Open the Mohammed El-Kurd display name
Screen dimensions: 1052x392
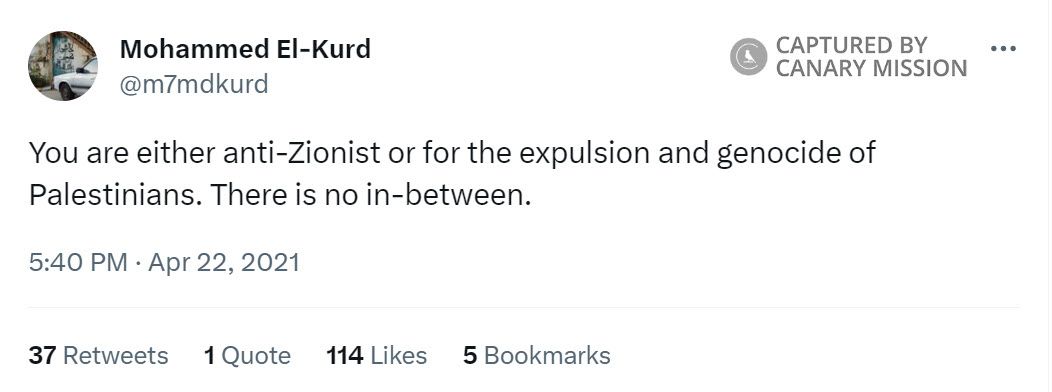pyautogui.click(x=245, y=49)
